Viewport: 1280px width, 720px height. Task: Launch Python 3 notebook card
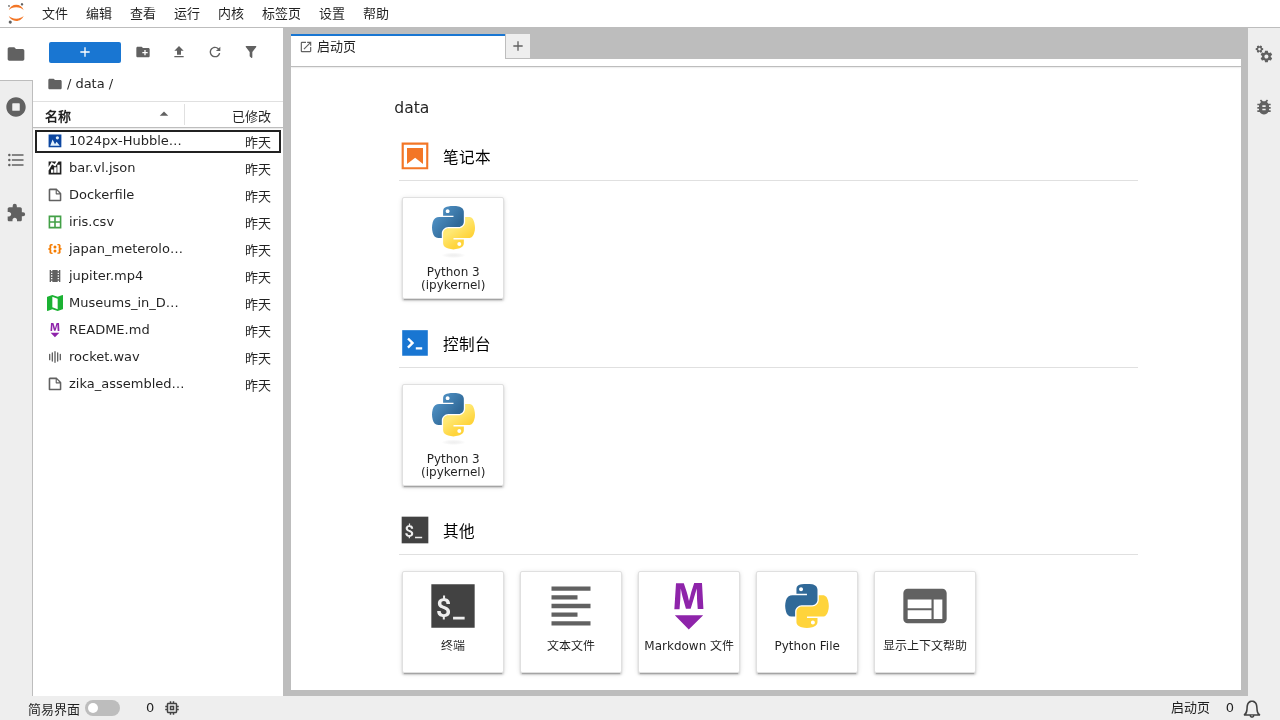[x=453, y=248]
